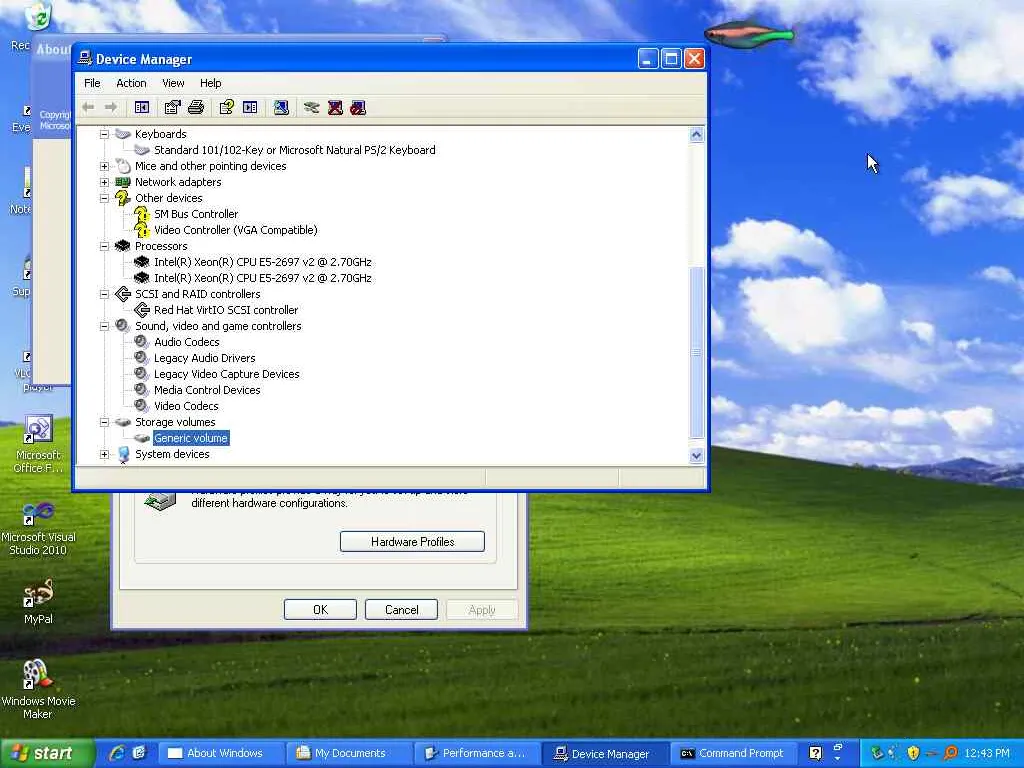Screen dimensions: 1024x768
Task: Click the vertical scrollbar thumb in Device Manager
Action: [697, 353]
